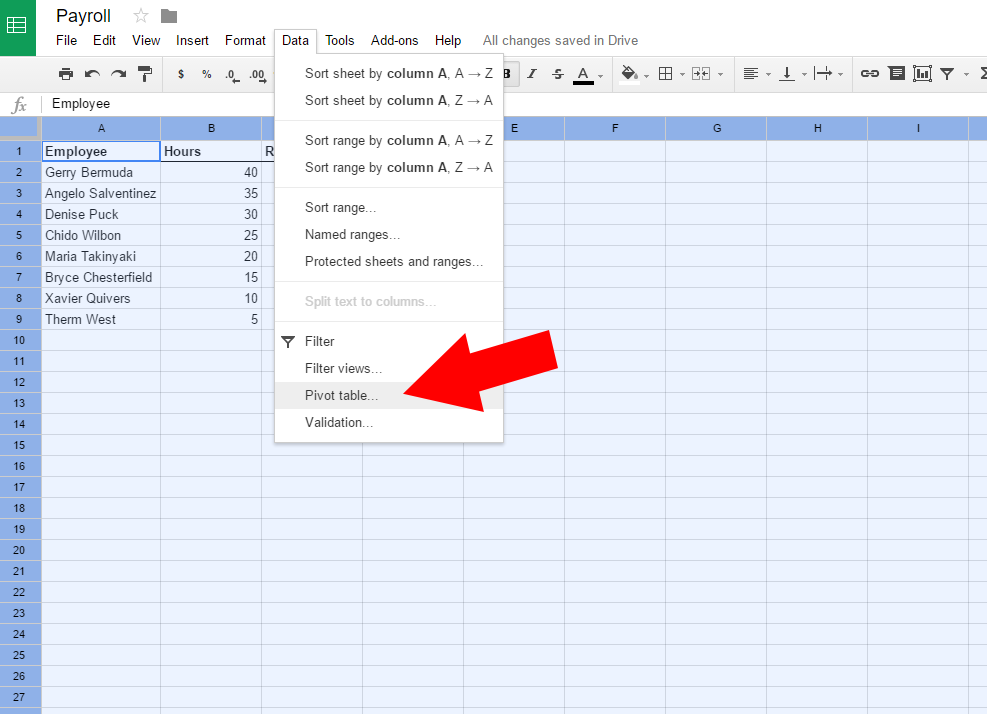Open the Edit menu

[x=104, y=40]
